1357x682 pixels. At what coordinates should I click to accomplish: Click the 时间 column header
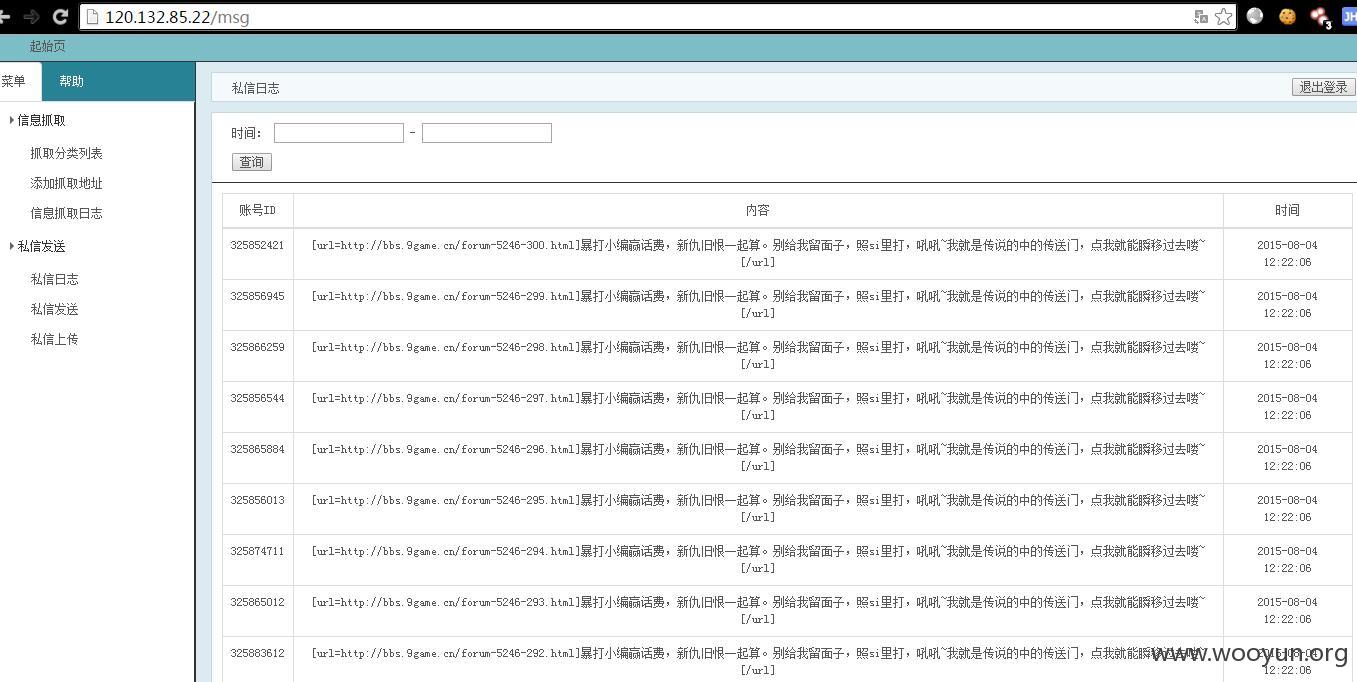1287,210
